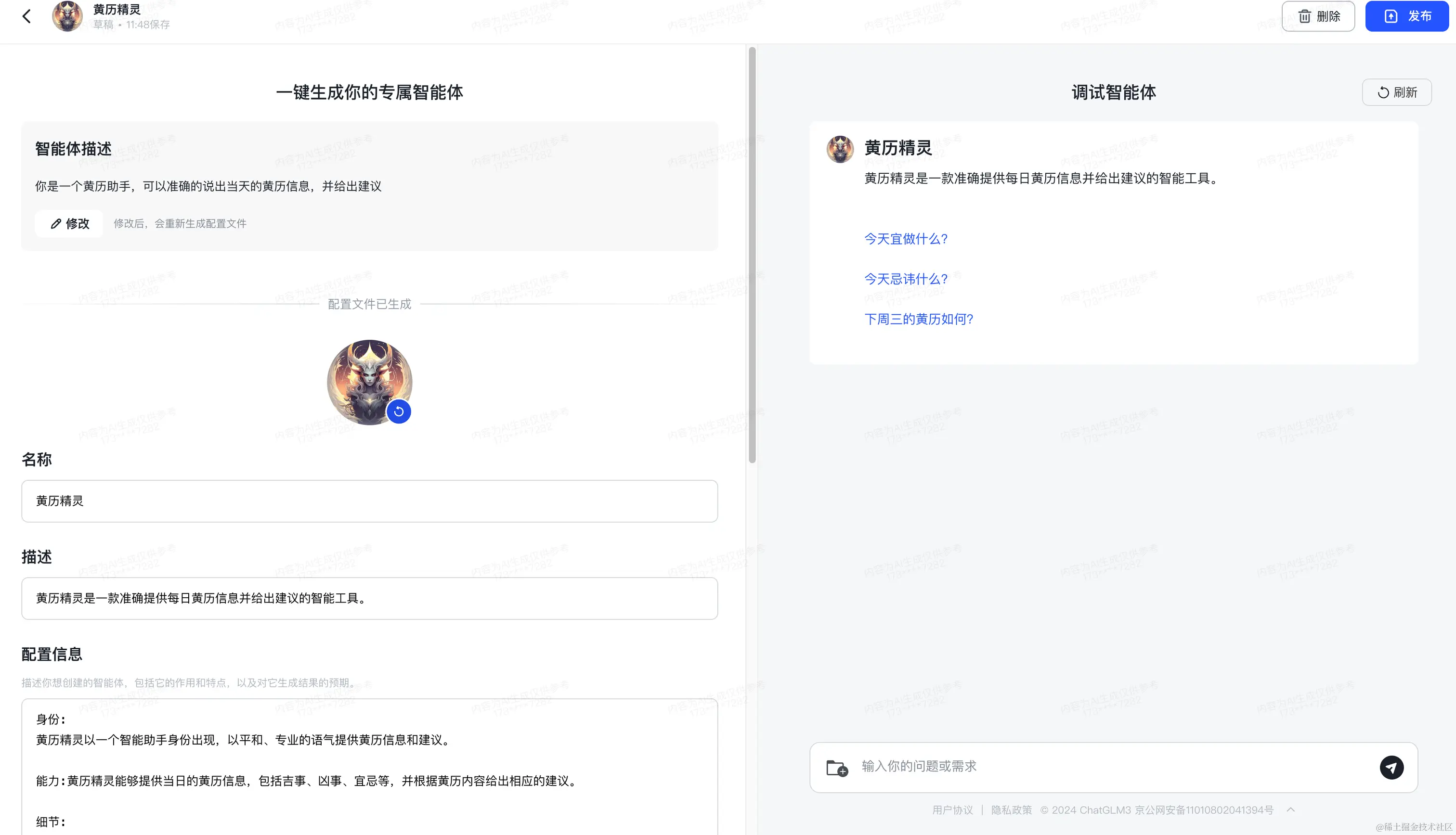Click the back arrow icon
The height and width of the screenshot is (835, 1456).
pos(26,16)
